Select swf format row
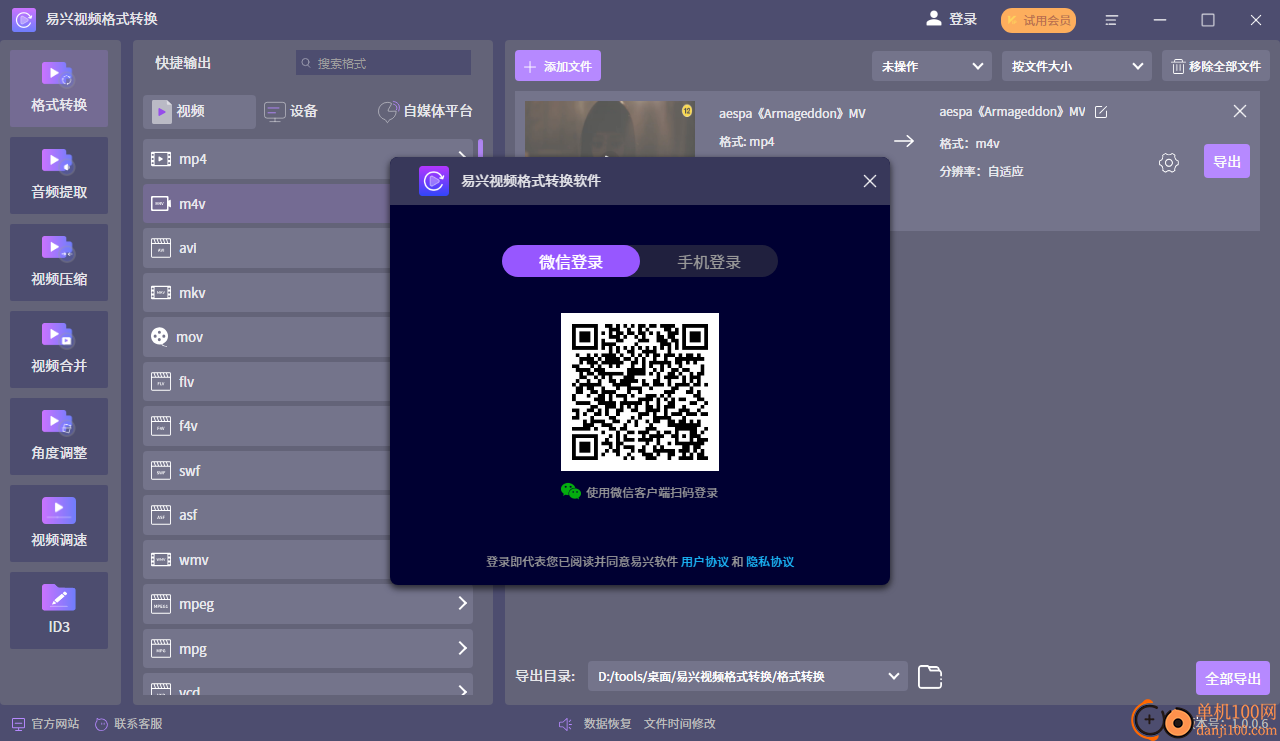Image resolution: width=1280 pixels, height=741 pixels. pos(308,471)
